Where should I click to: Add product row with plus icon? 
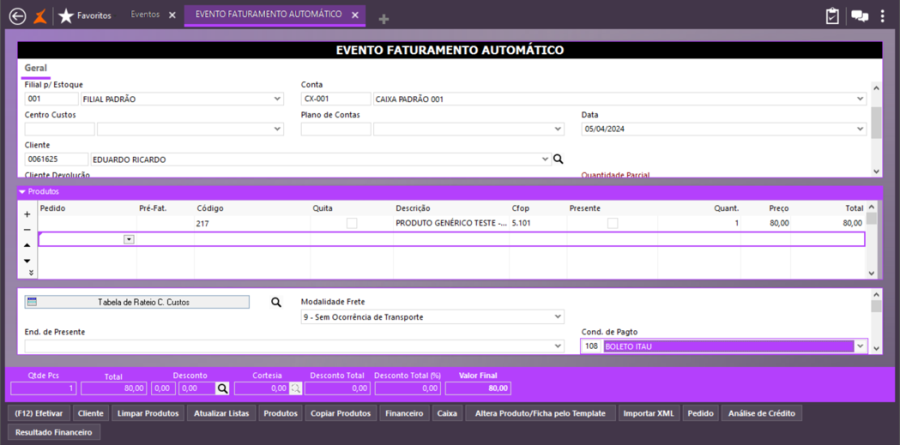pos(27,214)
